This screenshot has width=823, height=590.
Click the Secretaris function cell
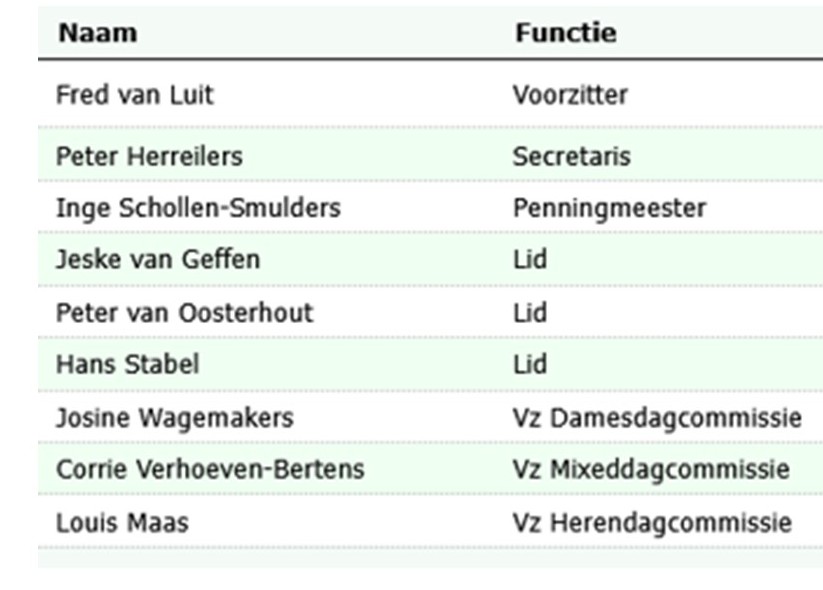point(571,157)
